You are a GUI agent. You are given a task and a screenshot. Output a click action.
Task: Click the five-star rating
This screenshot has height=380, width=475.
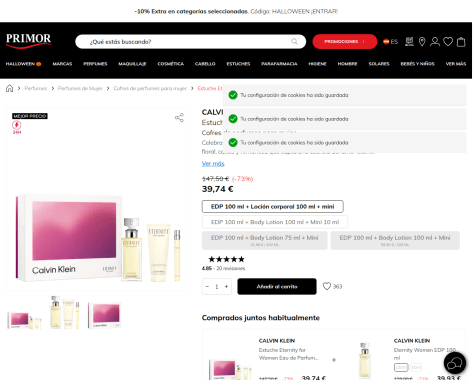tap(226, 259)
